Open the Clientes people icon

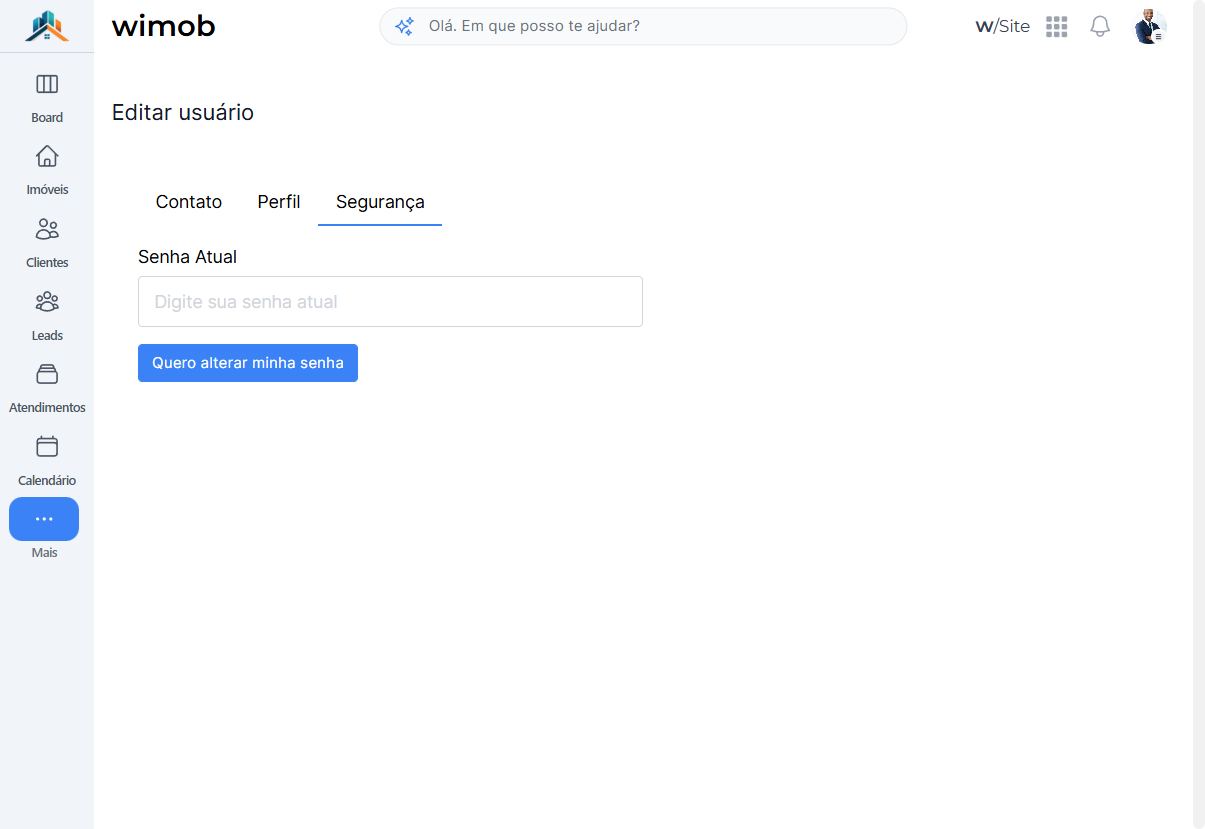click(47, 229)
